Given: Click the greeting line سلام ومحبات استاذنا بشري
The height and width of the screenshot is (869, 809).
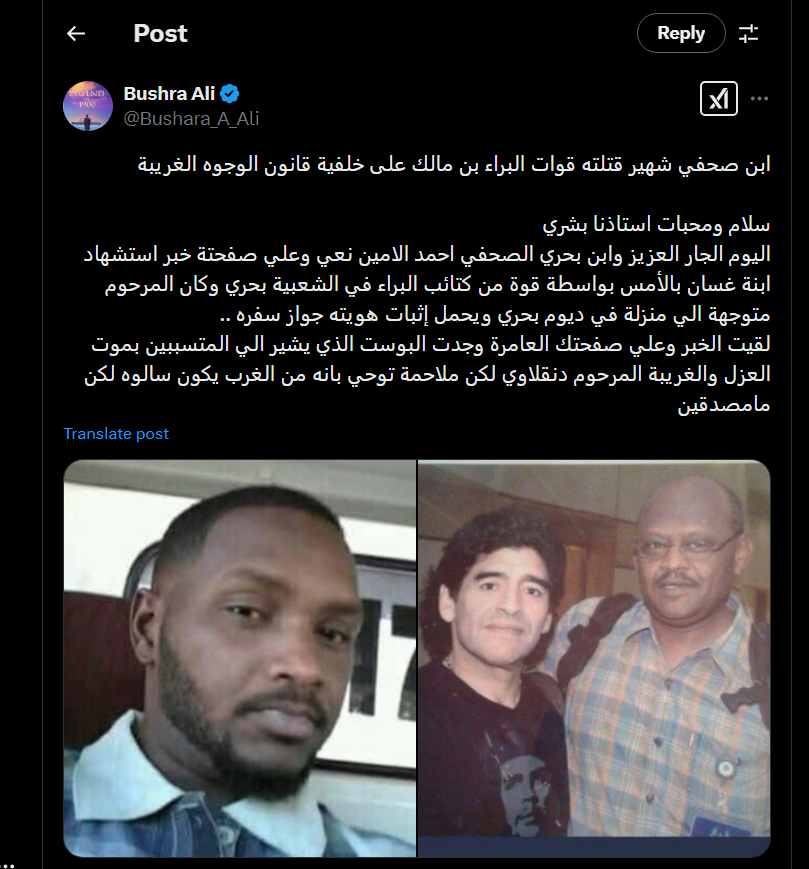Looking at the screenshot, I should pyautogui.click(x=656, y=224).
